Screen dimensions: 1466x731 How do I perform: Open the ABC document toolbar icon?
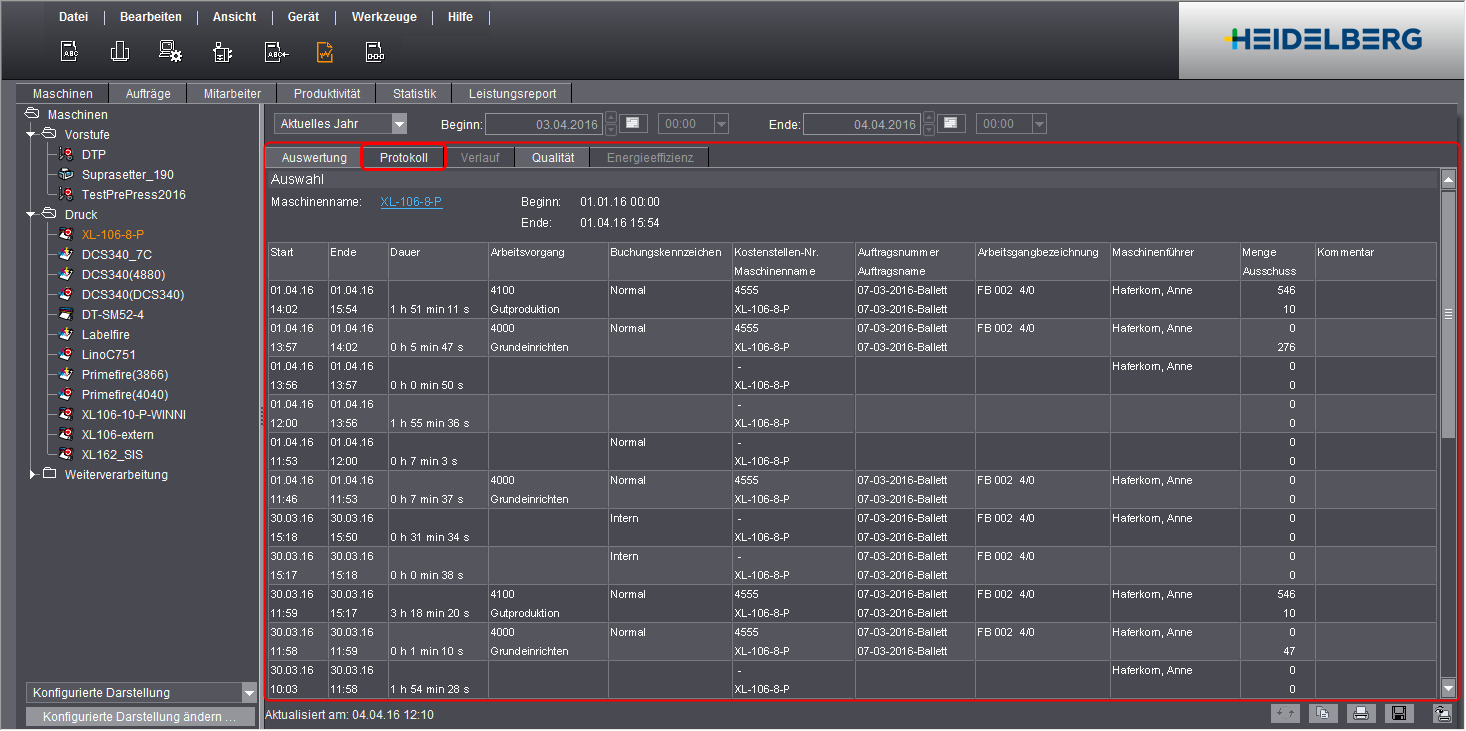69,52
